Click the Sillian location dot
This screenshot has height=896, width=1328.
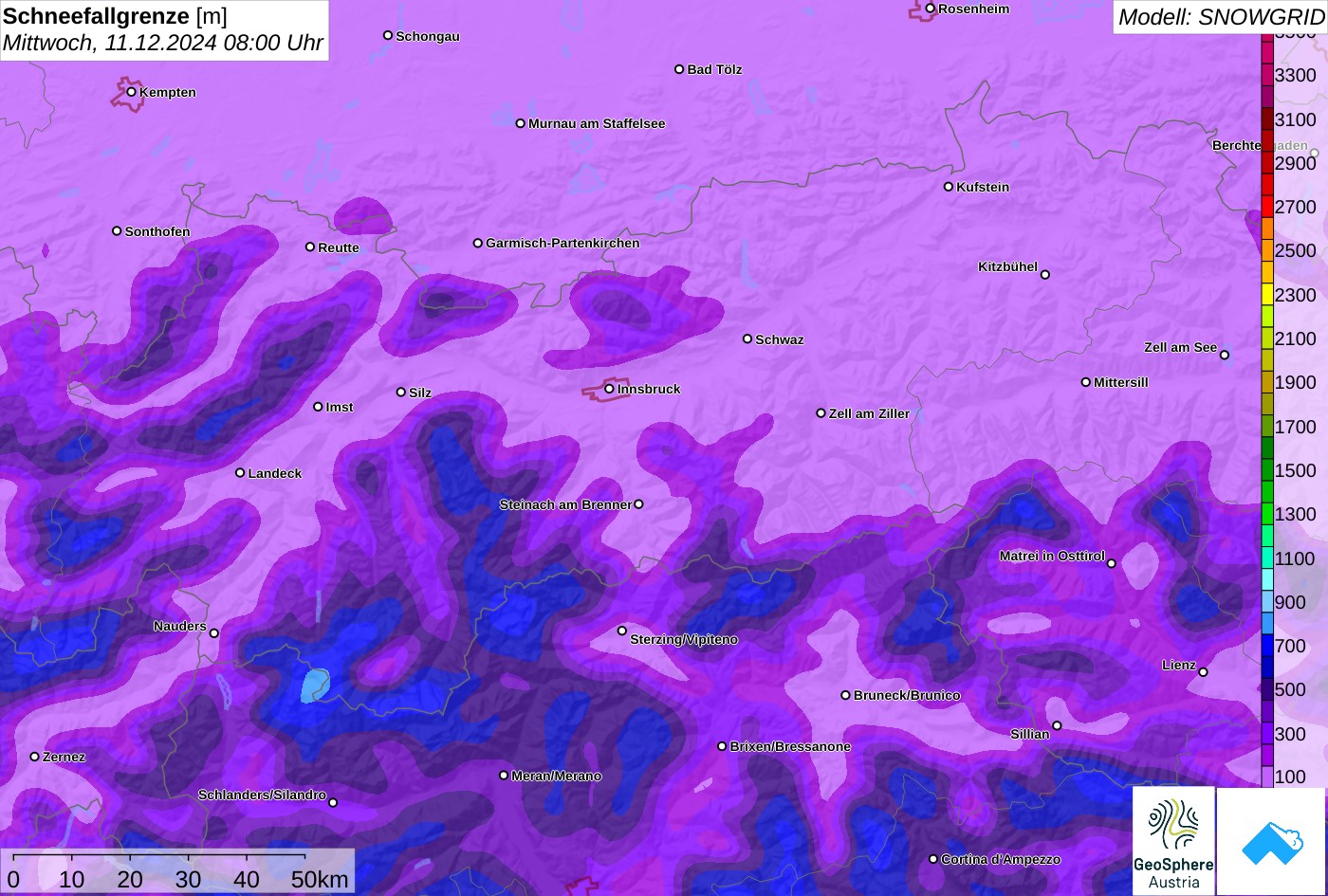tap(1057, 726)
